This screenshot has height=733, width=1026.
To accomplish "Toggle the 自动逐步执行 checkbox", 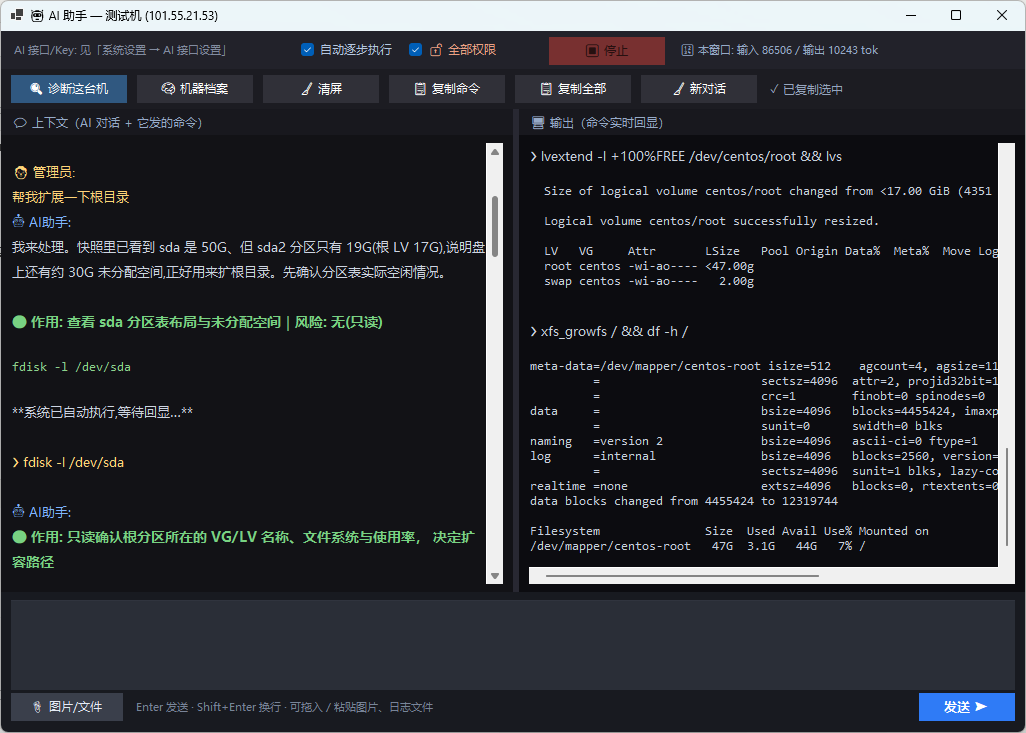I will tap(307, 50).
